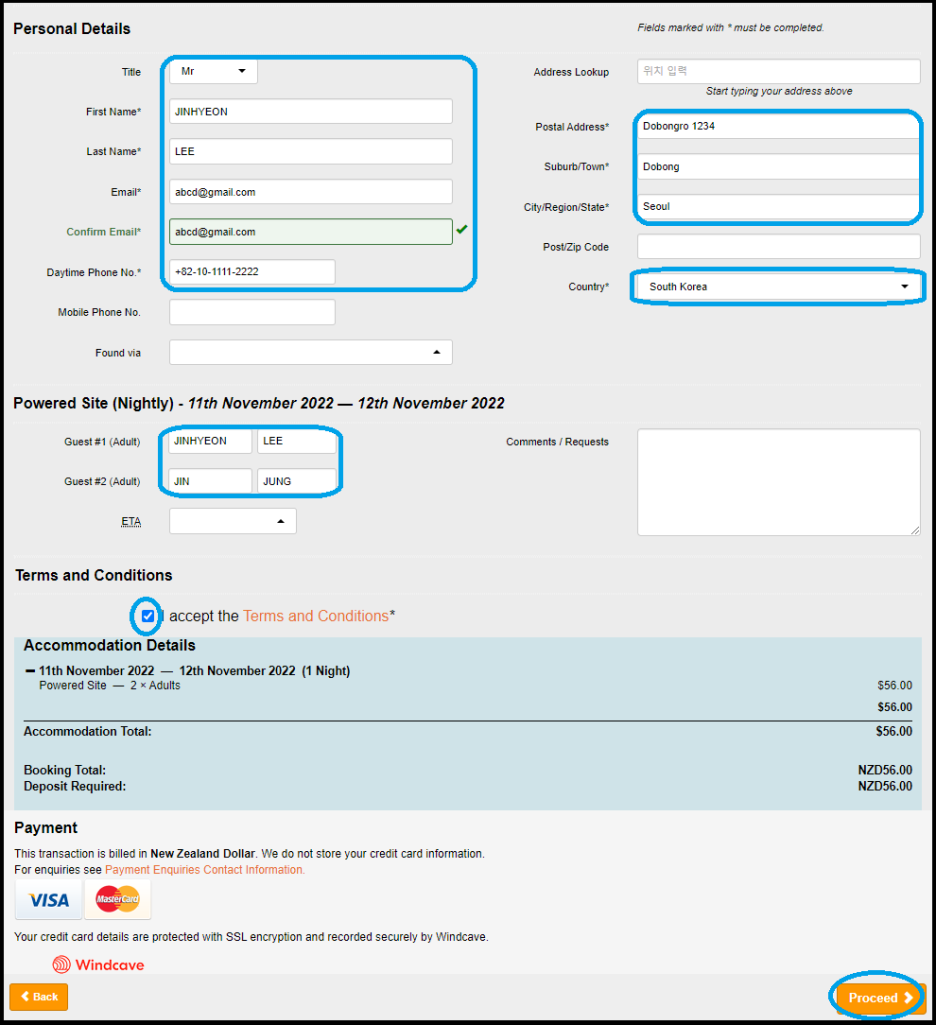Viewport: 936px width, 1025px height.
Task: Open the ETA dropdown
Action: pyautogui.click(x=233, y=522)
